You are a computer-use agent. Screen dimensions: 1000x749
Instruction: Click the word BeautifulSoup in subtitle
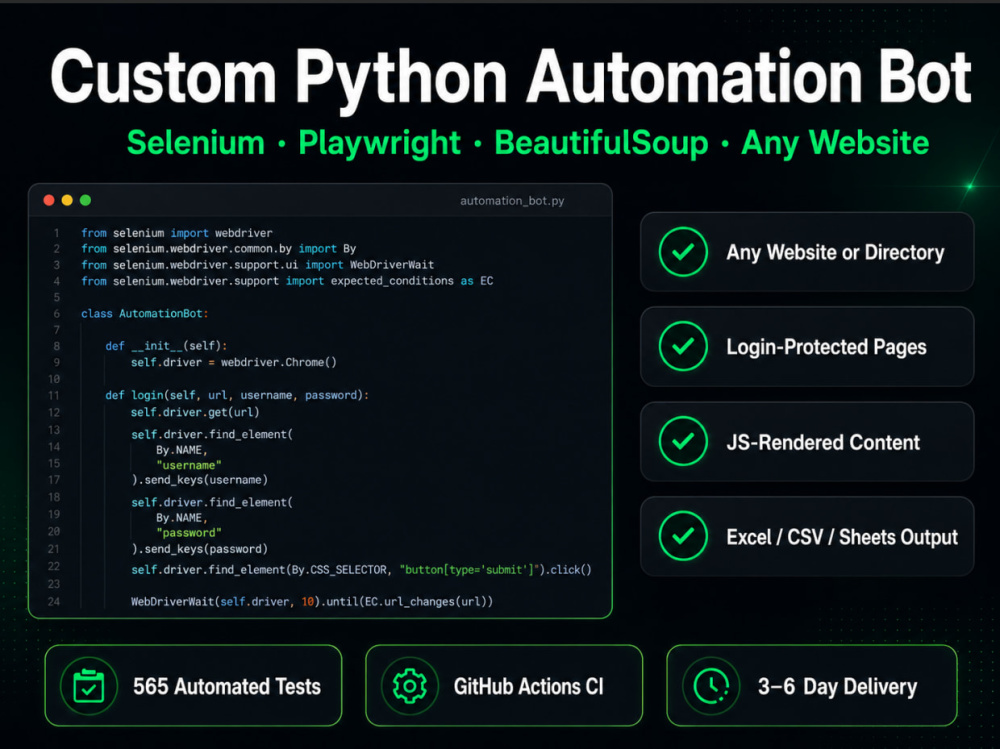coord(601,144)
